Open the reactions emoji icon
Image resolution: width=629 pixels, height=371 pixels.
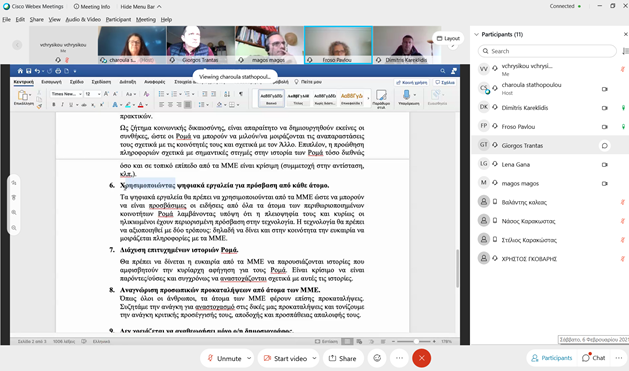point(377,358)
